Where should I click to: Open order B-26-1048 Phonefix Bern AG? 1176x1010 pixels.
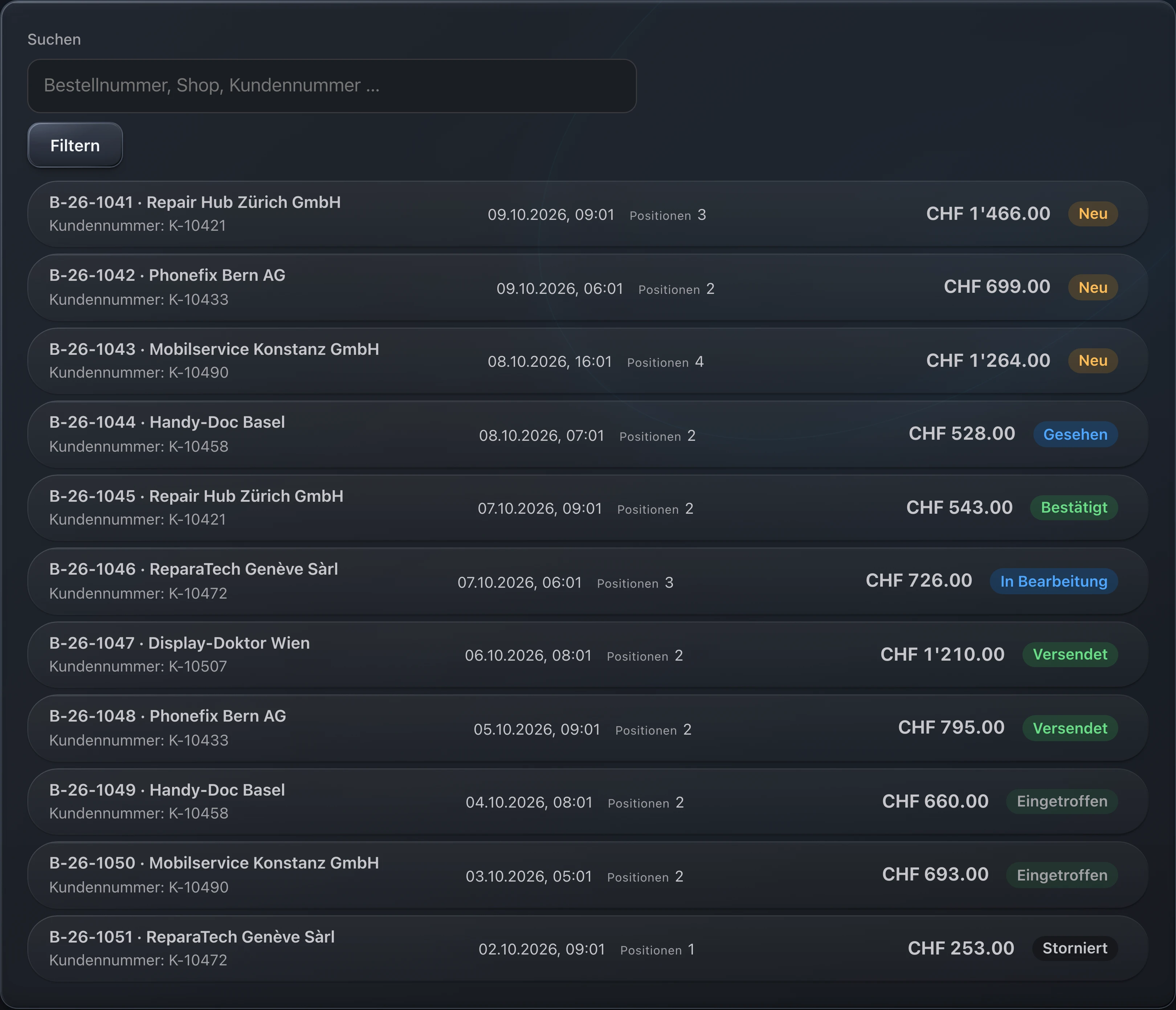click(587, 728)
